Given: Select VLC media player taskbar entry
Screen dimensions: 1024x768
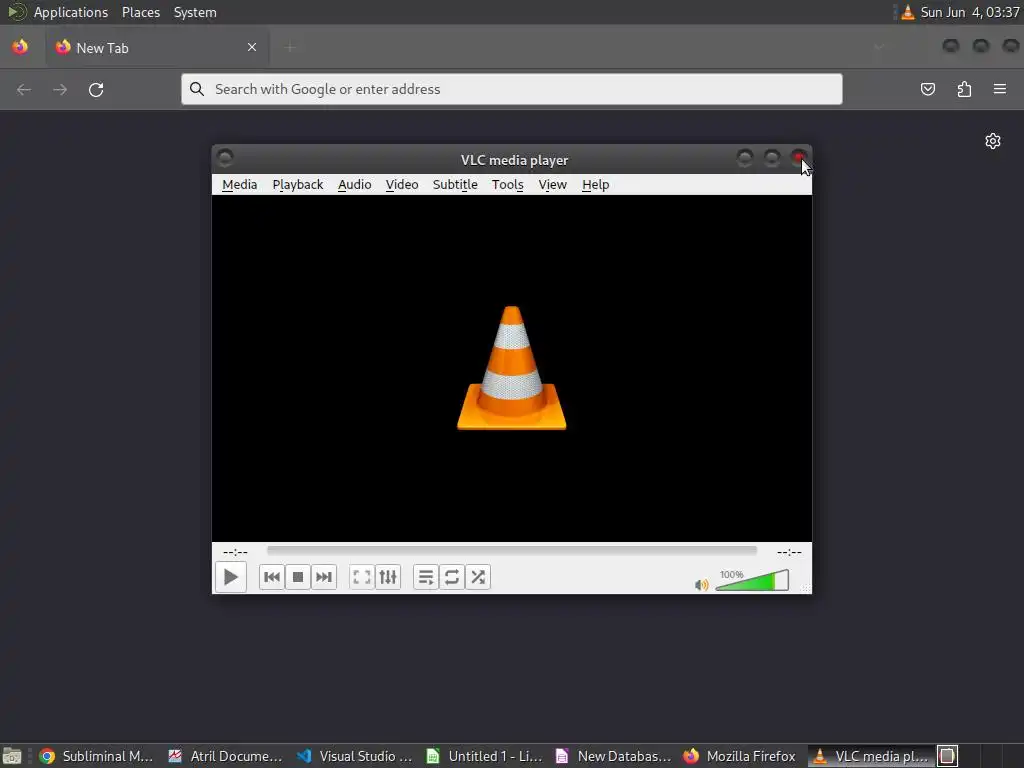Looking at the screenshot, I should tap(871, 756).
